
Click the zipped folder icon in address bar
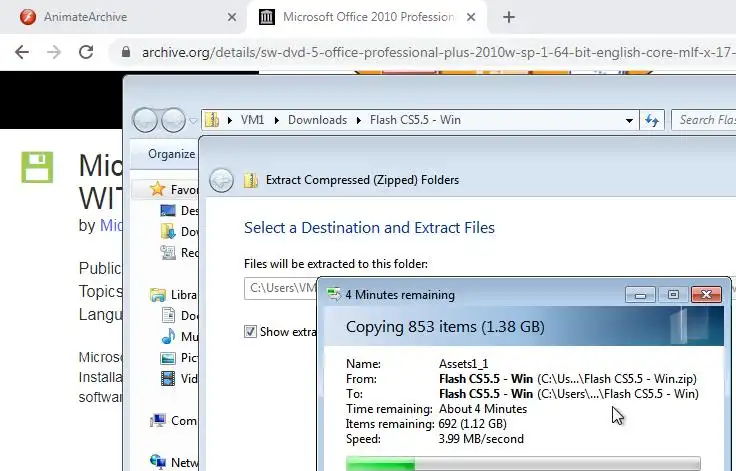tap(212, 120)
